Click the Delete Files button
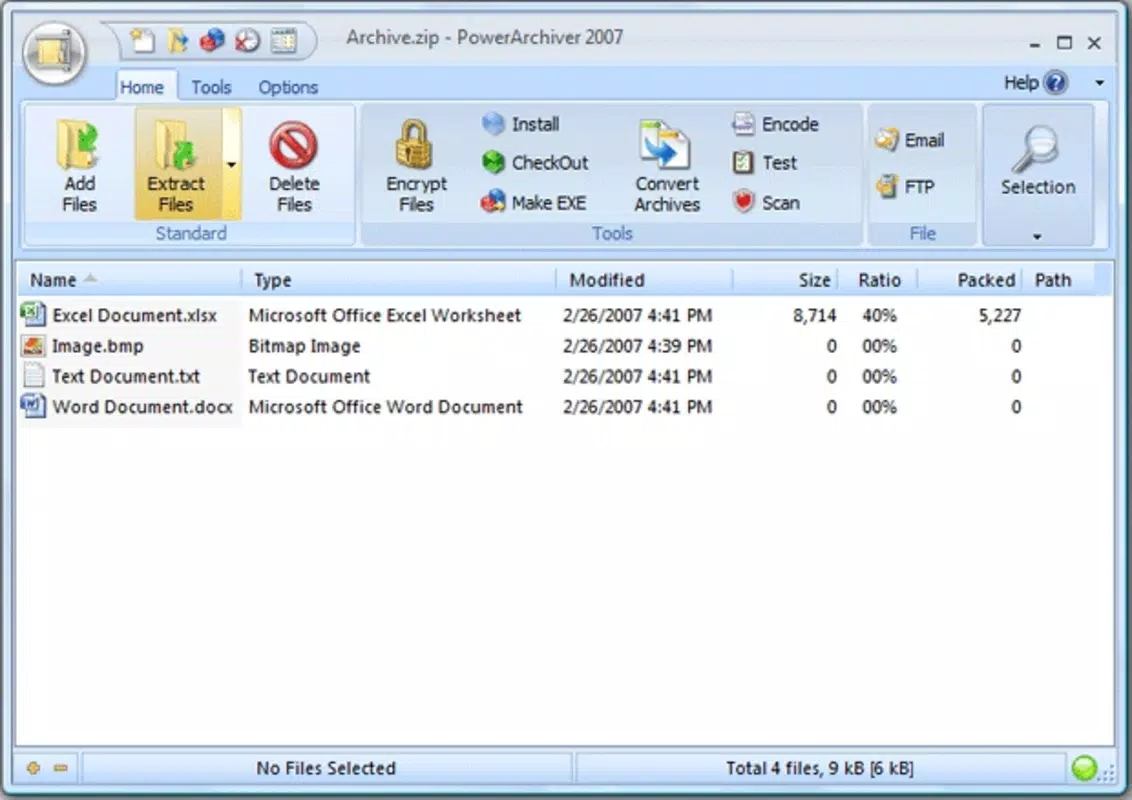This screenshot has width=1132, height=800. 294,165
